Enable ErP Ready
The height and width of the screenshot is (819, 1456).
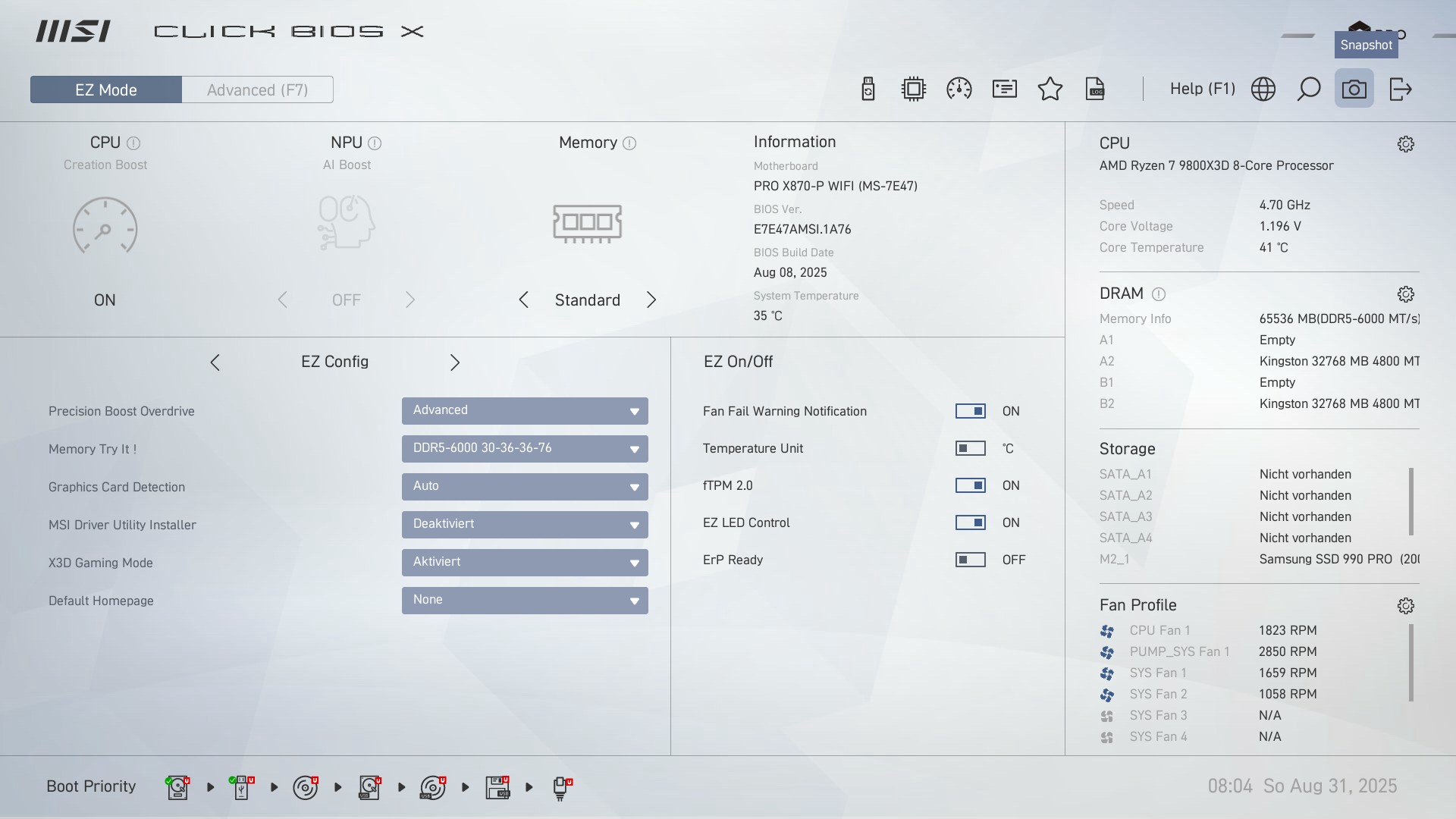tap(971, 560)
